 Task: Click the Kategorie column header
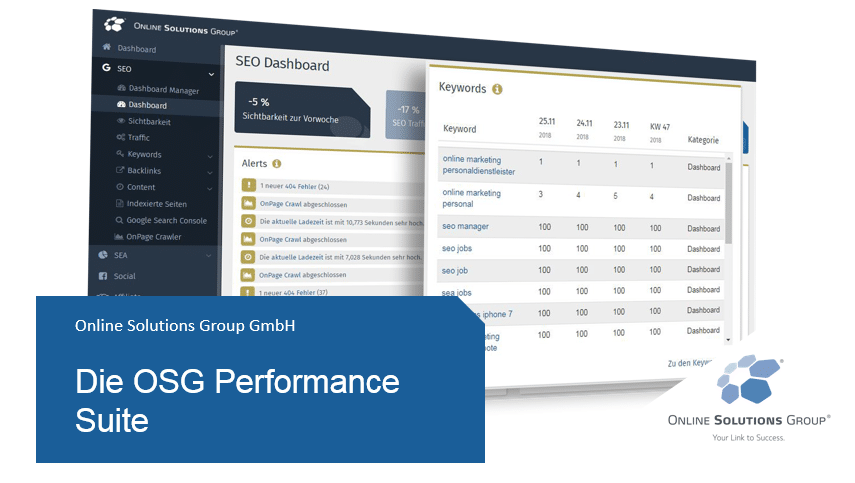[703, 140]
